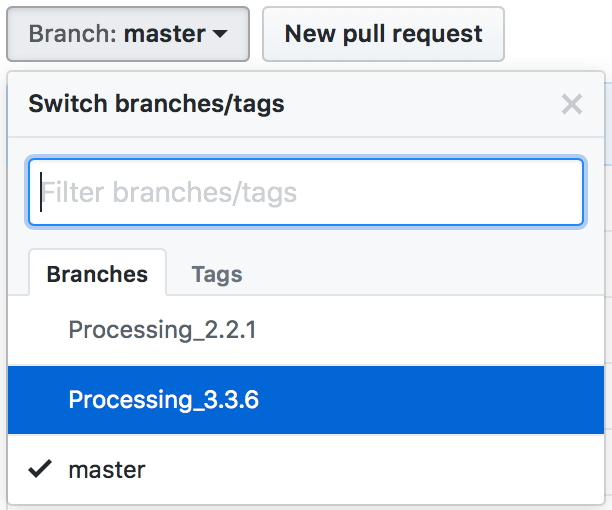Click the caret arrow on Branch button
This screenshot has height=510, width=612.
(220, 34)
